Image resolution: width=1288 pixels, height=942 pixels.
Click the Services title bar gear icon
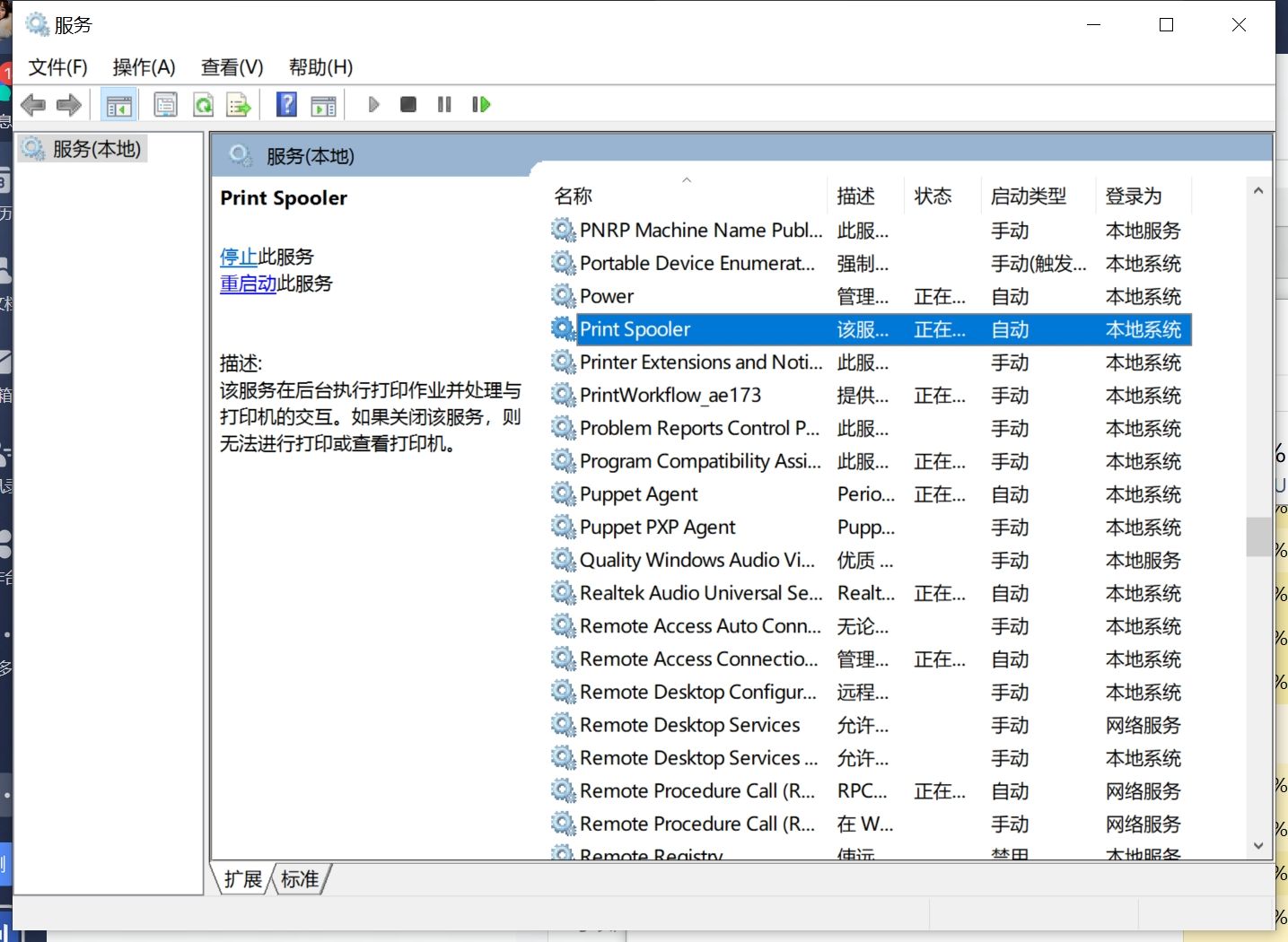click(x=37, y=24)
